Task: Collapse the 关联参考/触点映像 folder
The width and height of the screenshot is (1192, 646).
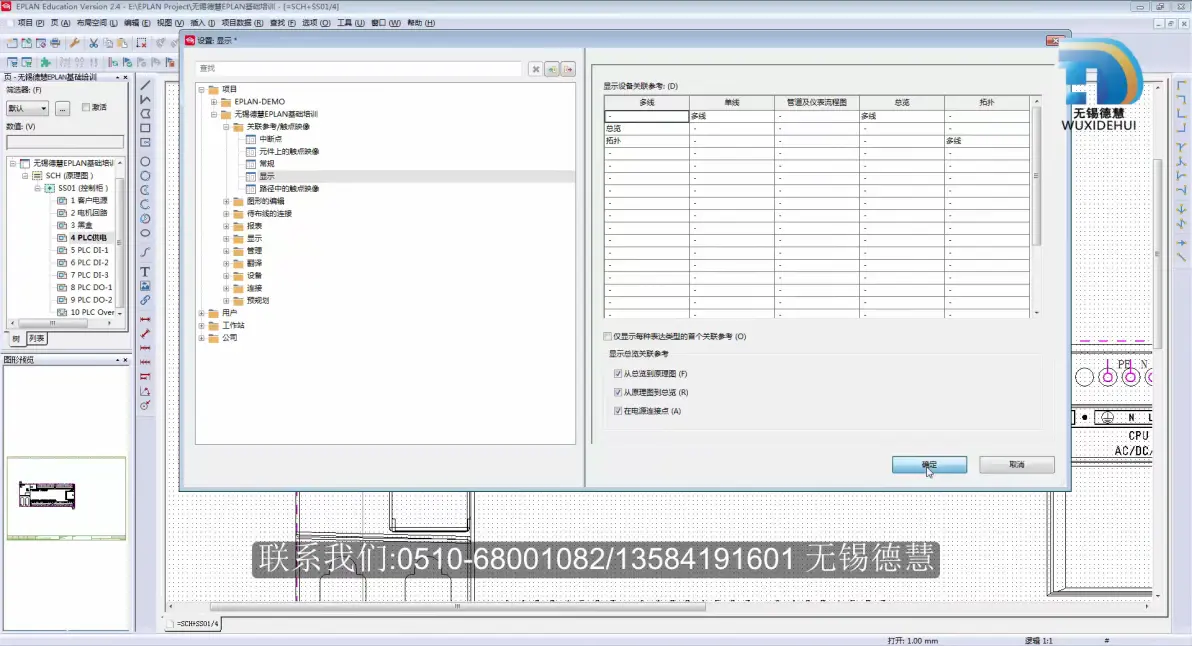Action: click(x=227, y=127)
